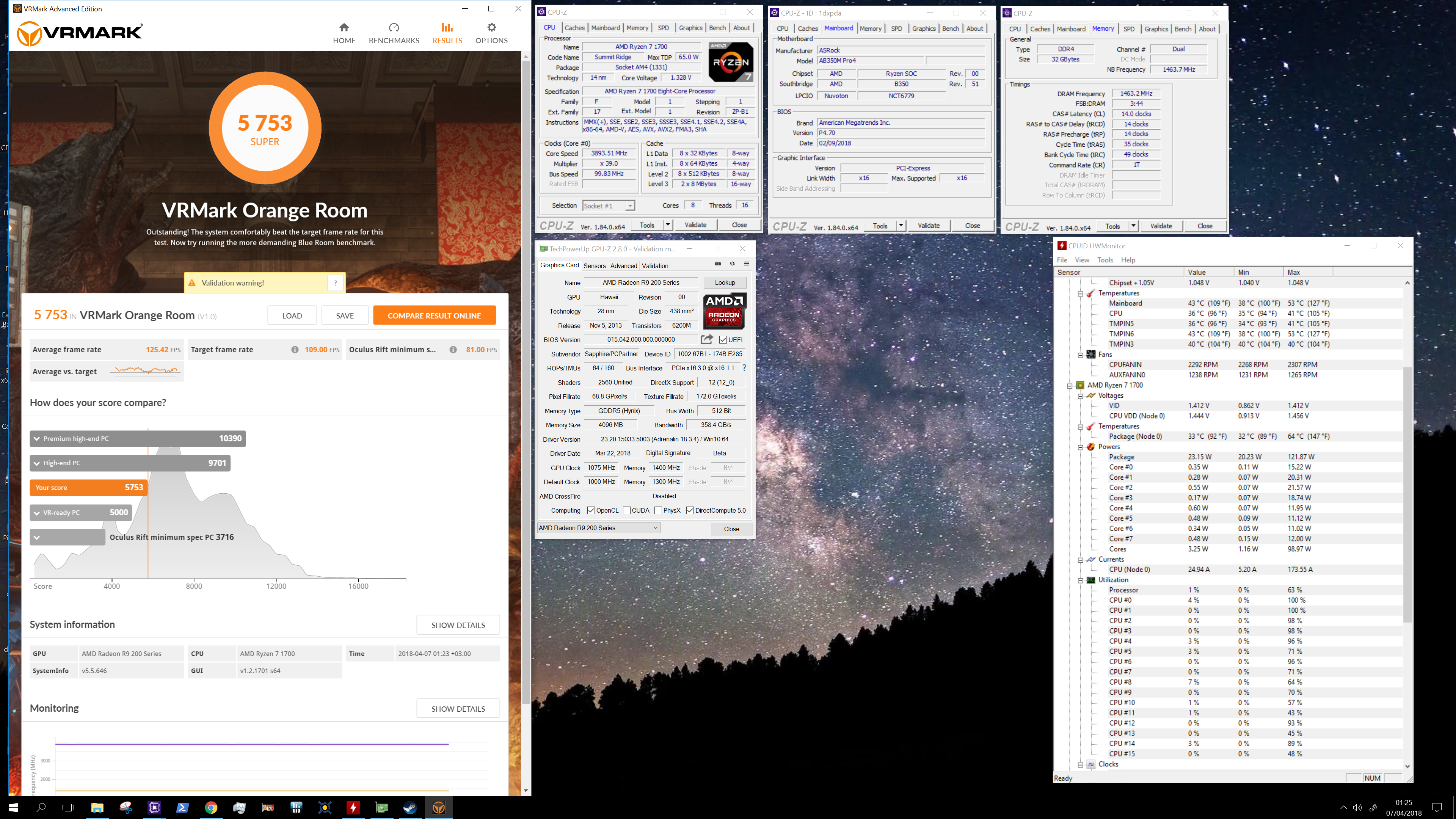Screen dimensions: 1456x819
Task: Click Validate in CPU-Z Mainboard window
Action: (x=929, y=226)
